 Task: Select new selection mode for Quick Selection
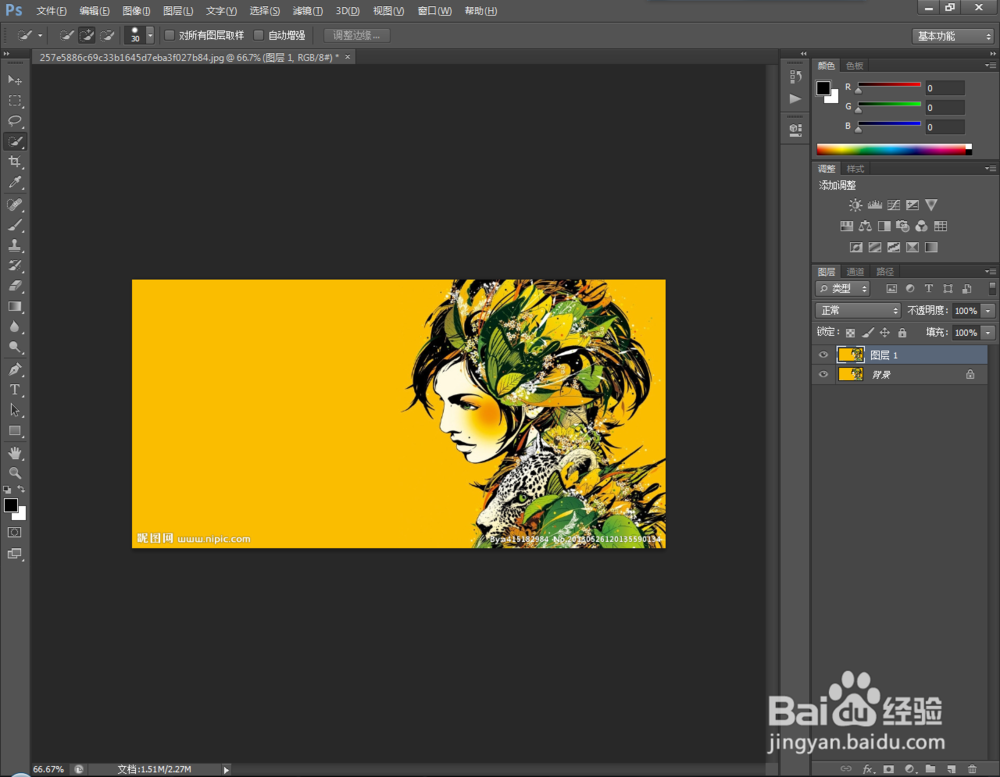coord(66,35)
